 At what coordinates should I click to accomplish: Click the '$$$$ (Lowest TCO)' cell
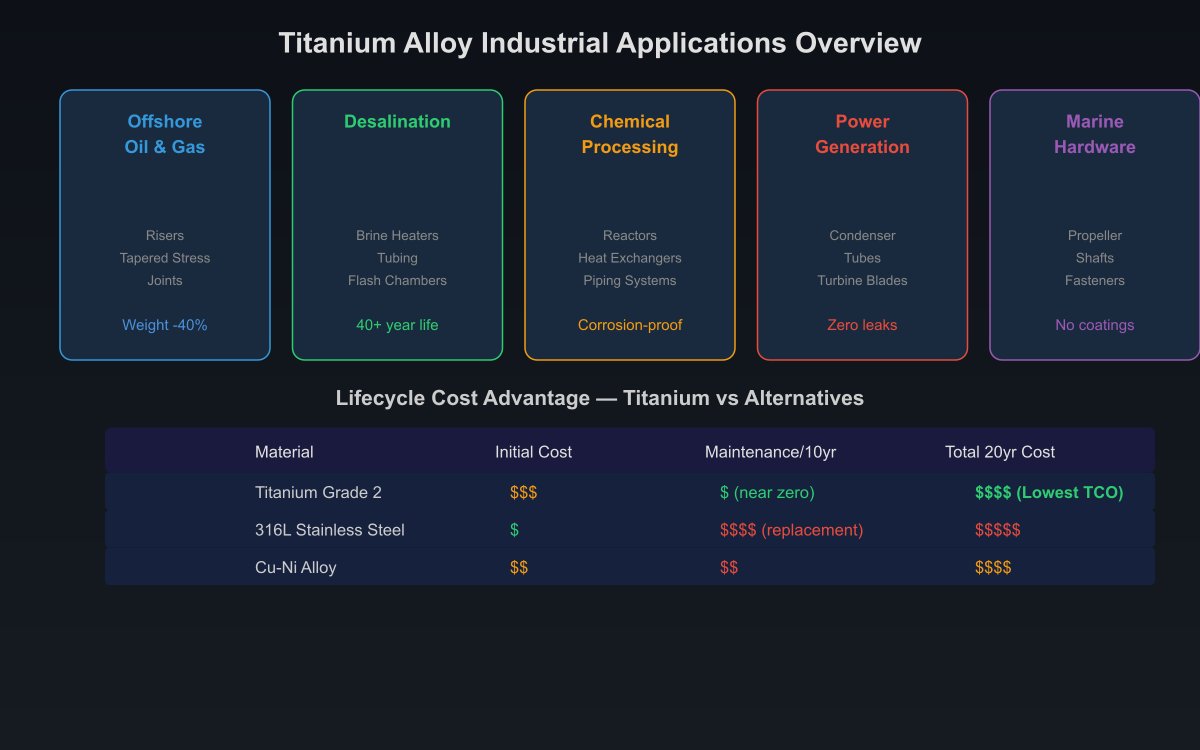pyautogui.click(x=1049, y=492)
